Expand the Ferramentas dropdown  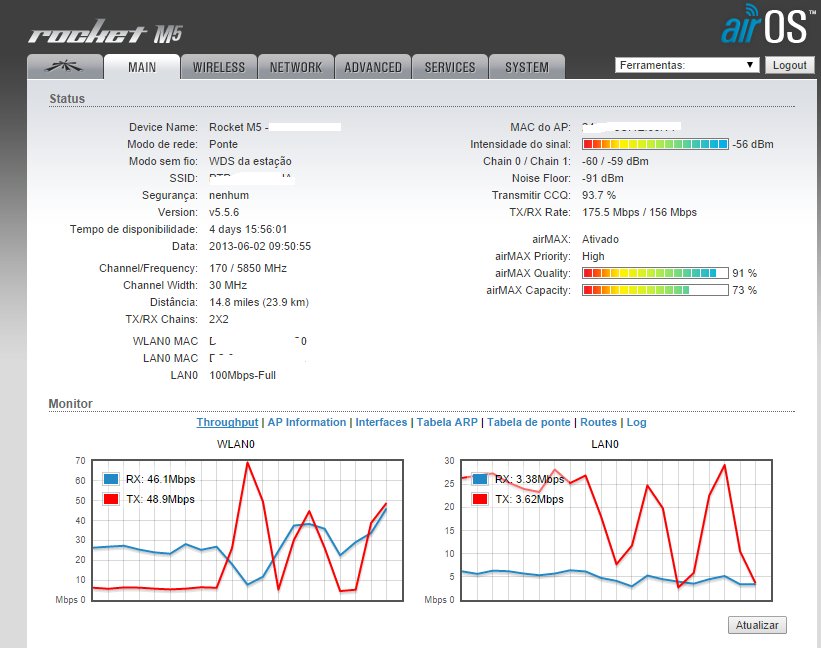click(687, 65)
